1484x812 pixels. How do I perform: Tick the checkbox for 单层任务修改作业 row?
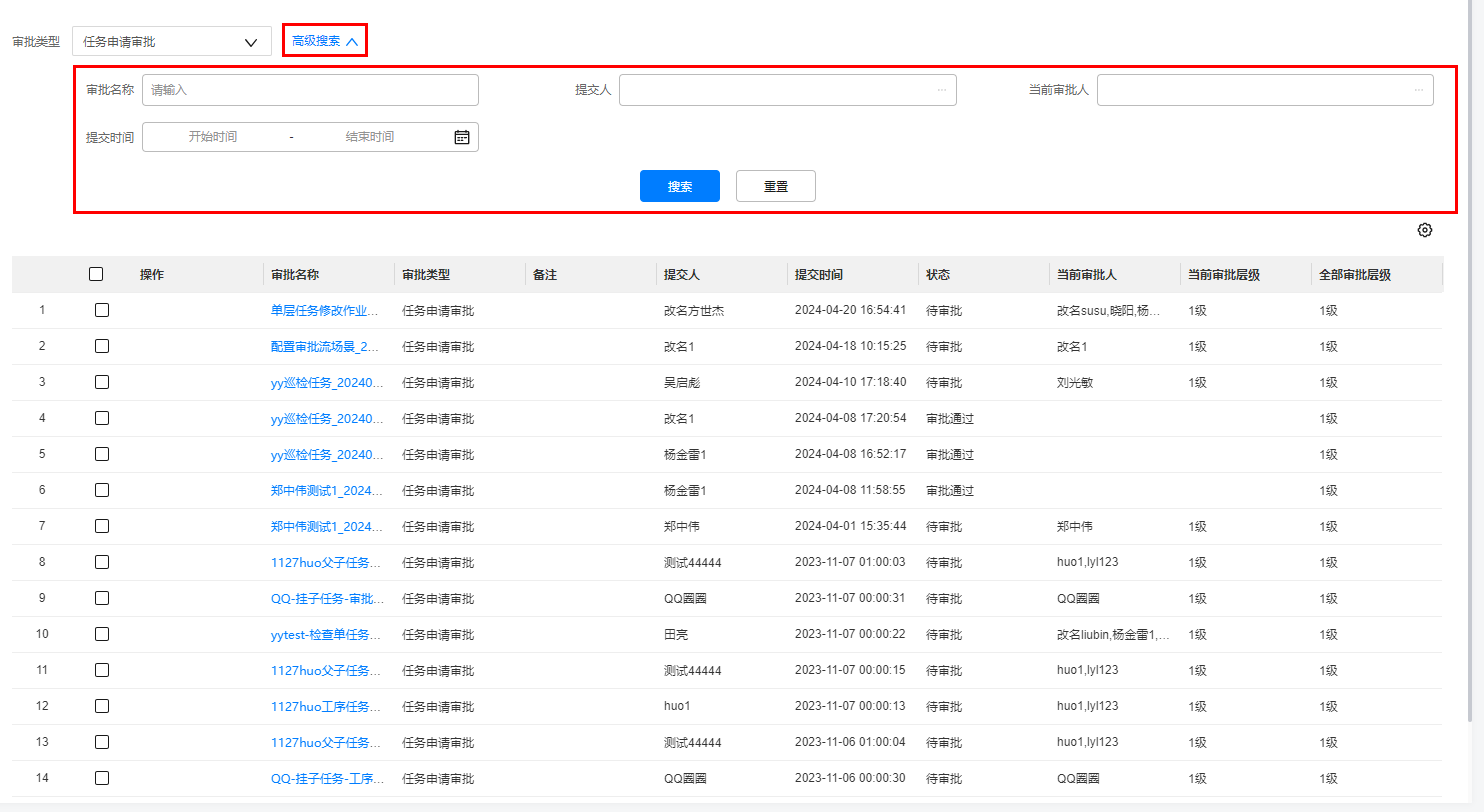tap(102, 310)
